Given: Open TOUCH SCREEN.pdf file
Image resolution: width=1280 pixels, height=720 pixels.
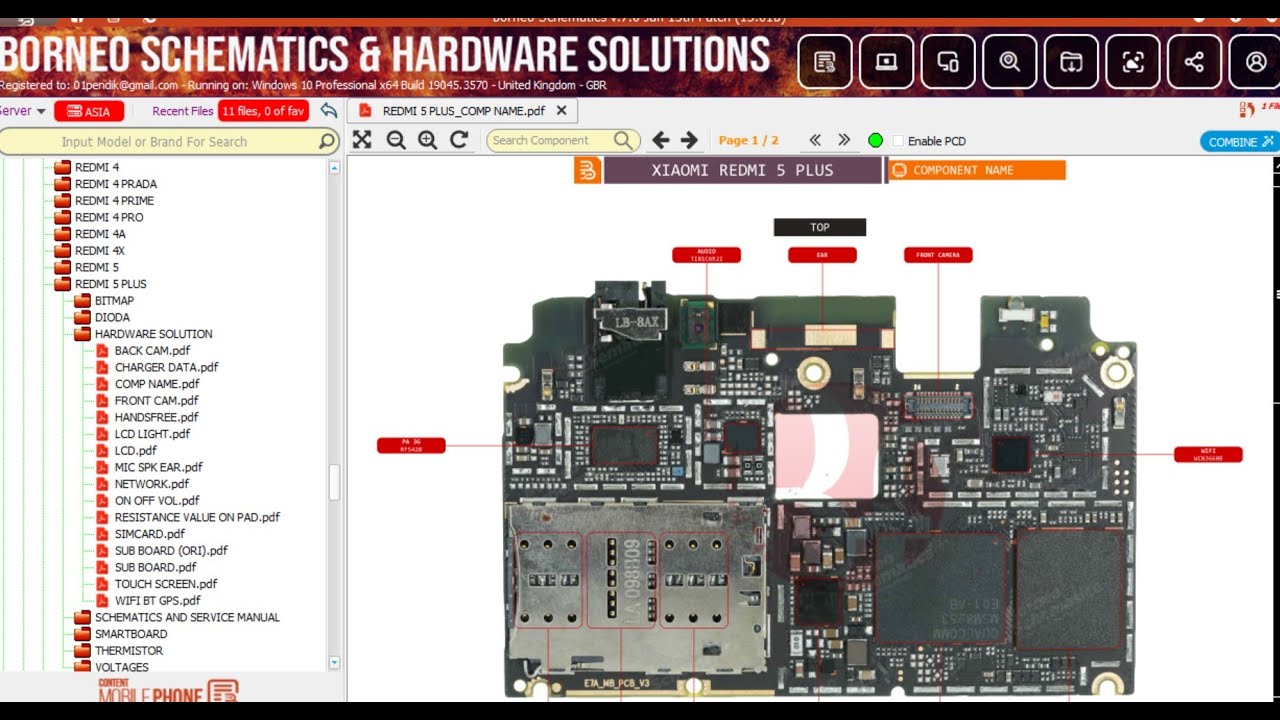Looking at the screenshot, I should [x=166, y=584].
